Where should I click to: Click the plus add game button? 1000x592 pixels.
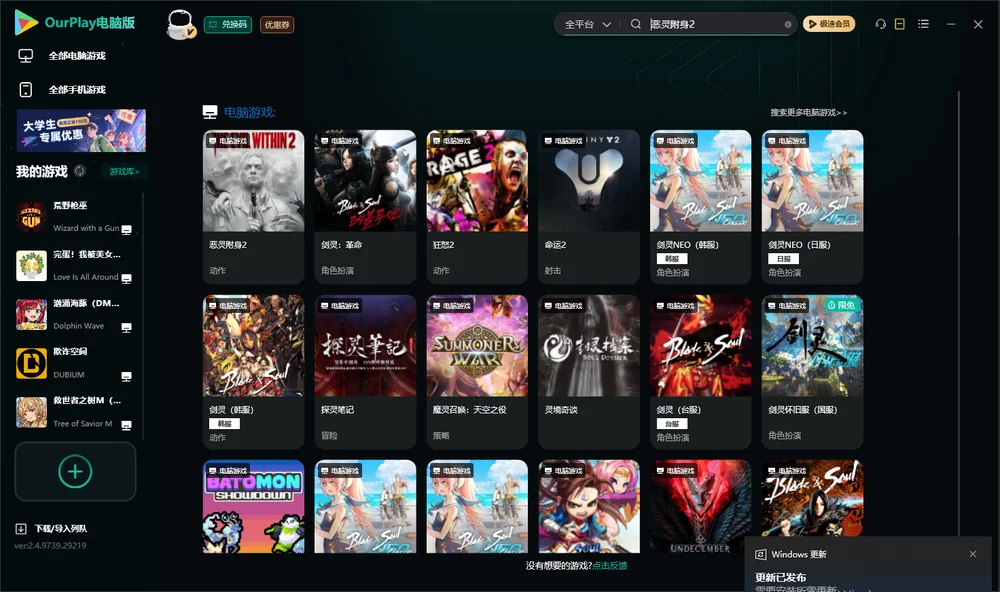coord(75,471)
